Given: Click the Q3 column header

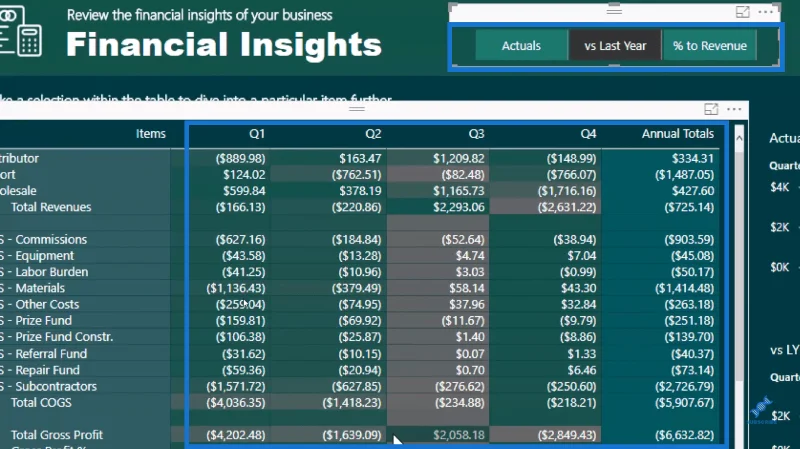Looking at the screenshot, I should (476, 134).
